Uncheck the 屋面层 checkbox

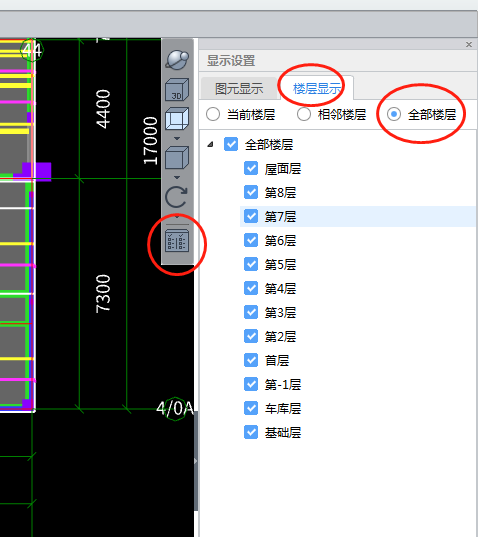coord(251,168)
